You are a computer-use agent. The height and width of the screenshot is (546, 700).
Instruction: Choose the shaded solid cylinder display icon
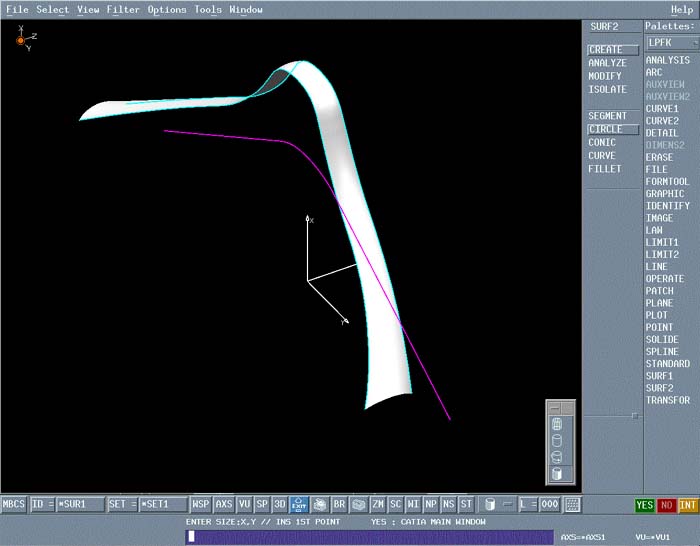click(557, 473)
